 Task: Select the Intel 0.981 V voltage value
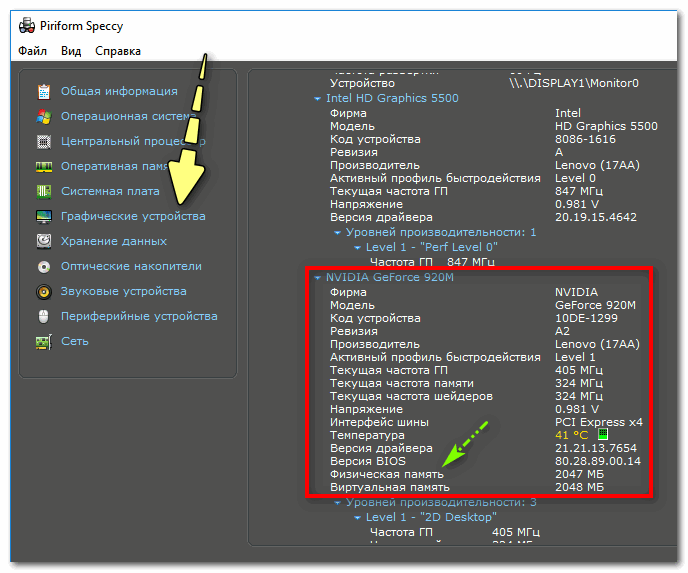(577, 204)
